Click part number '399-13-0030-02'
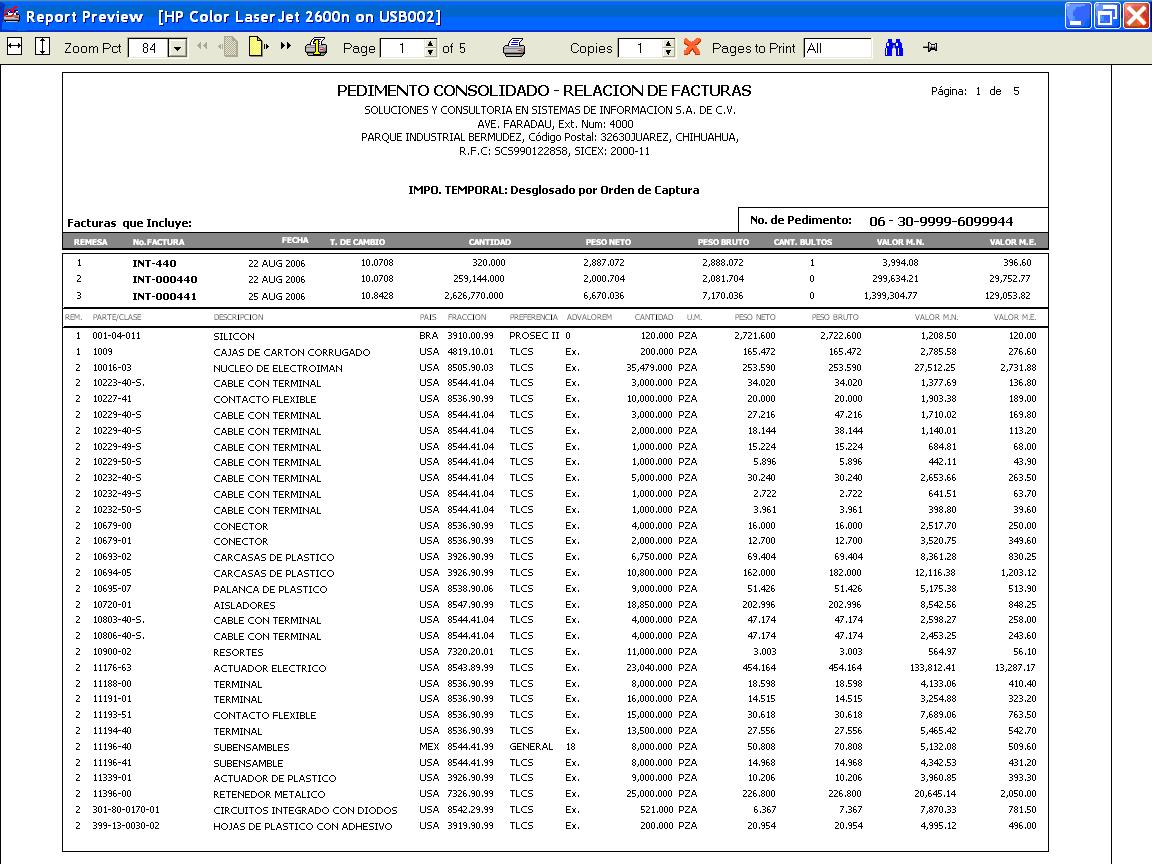 tap(126, 826)
